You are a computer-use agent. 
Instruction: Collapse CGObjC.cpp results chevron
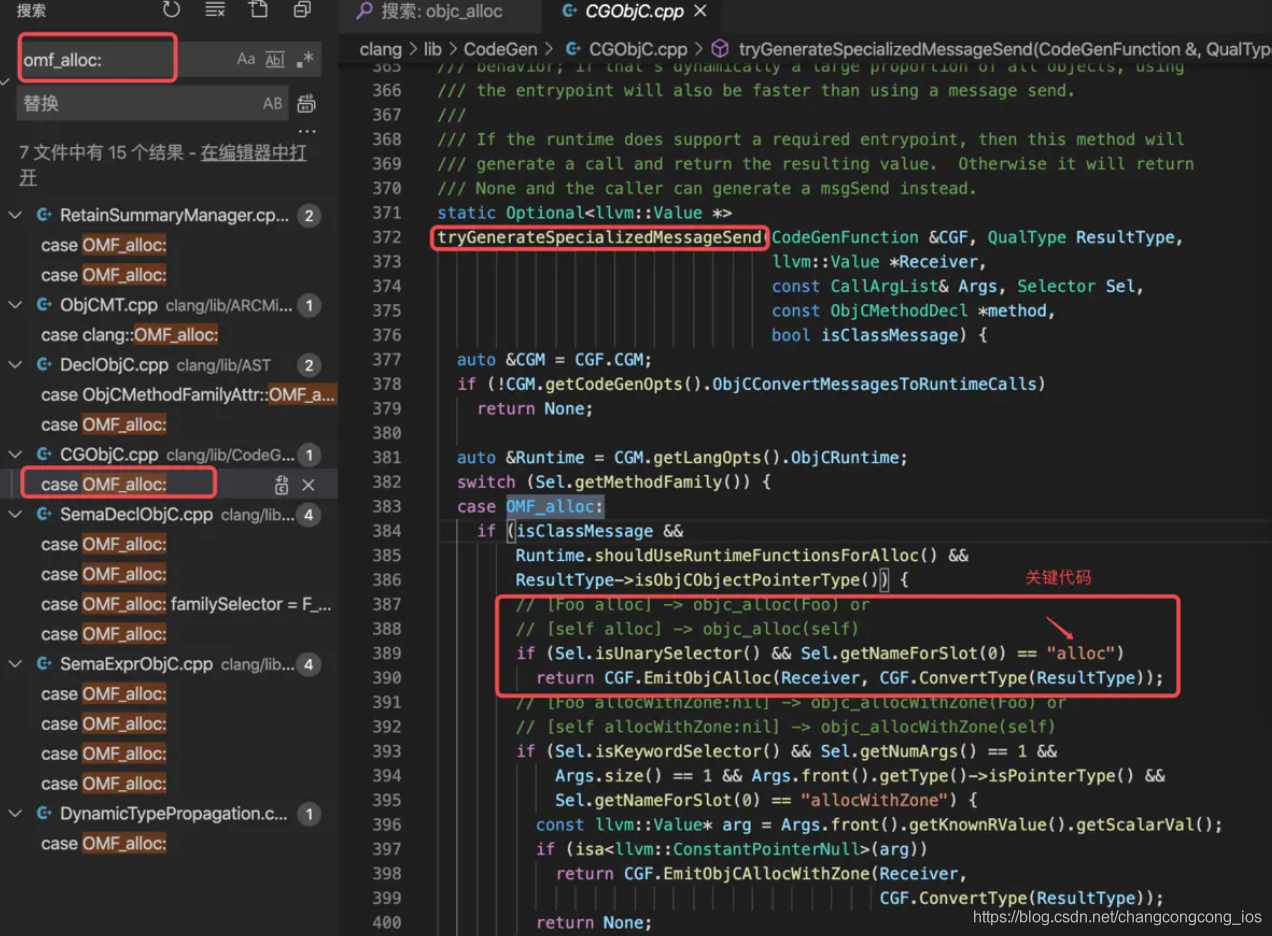[x=16, y=455]
